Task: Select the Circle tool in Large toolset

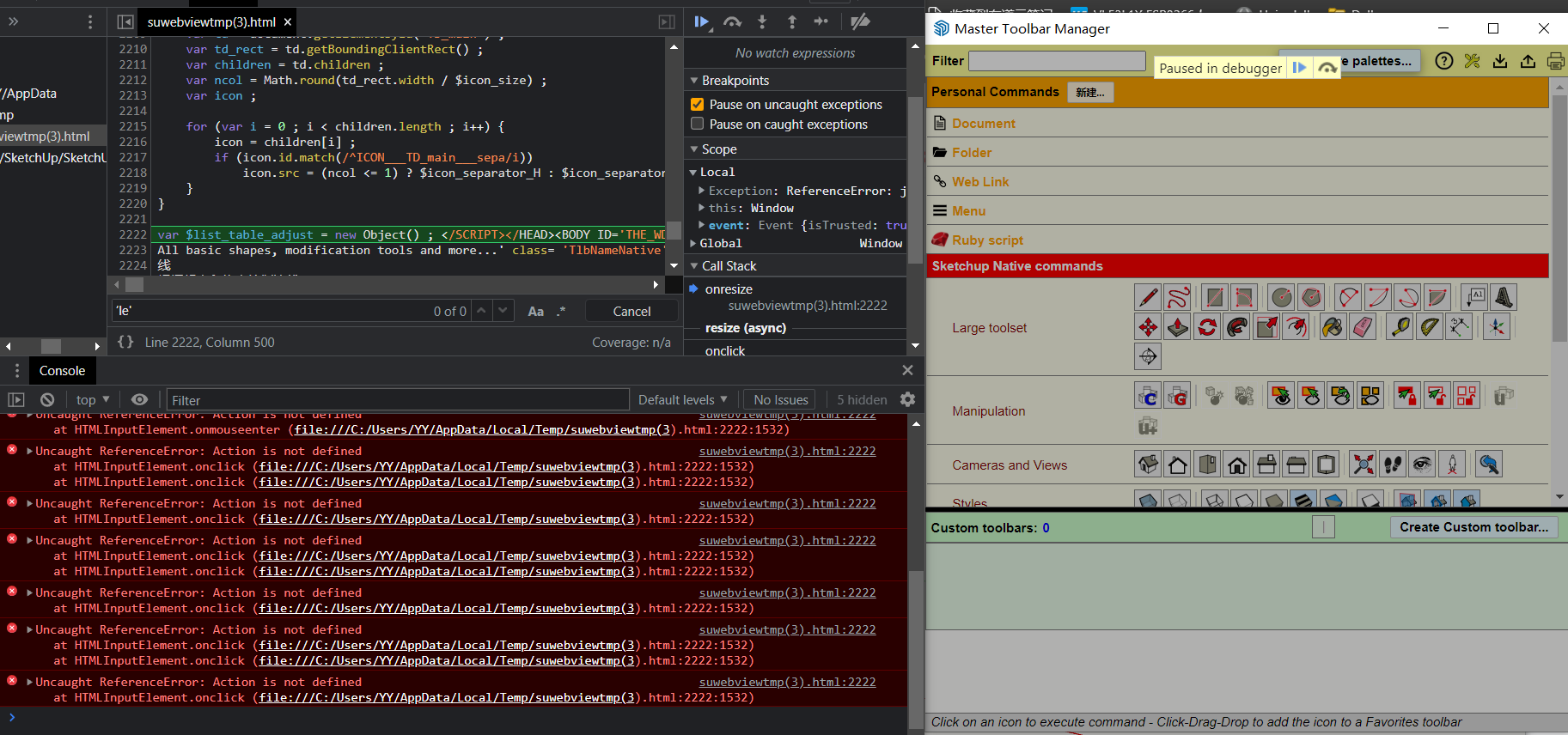Action: click(x=1282, y=297)
